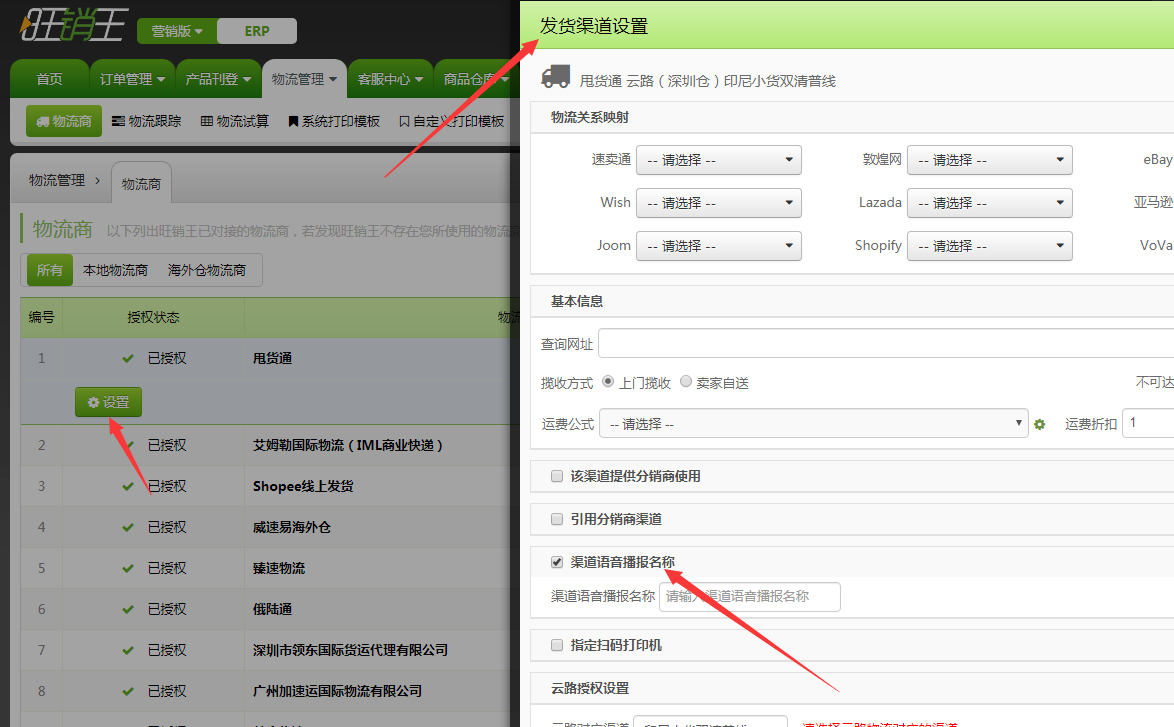Expand the 产品刊登 menu
Viewport: 1174px width, 727px height.
218,79
